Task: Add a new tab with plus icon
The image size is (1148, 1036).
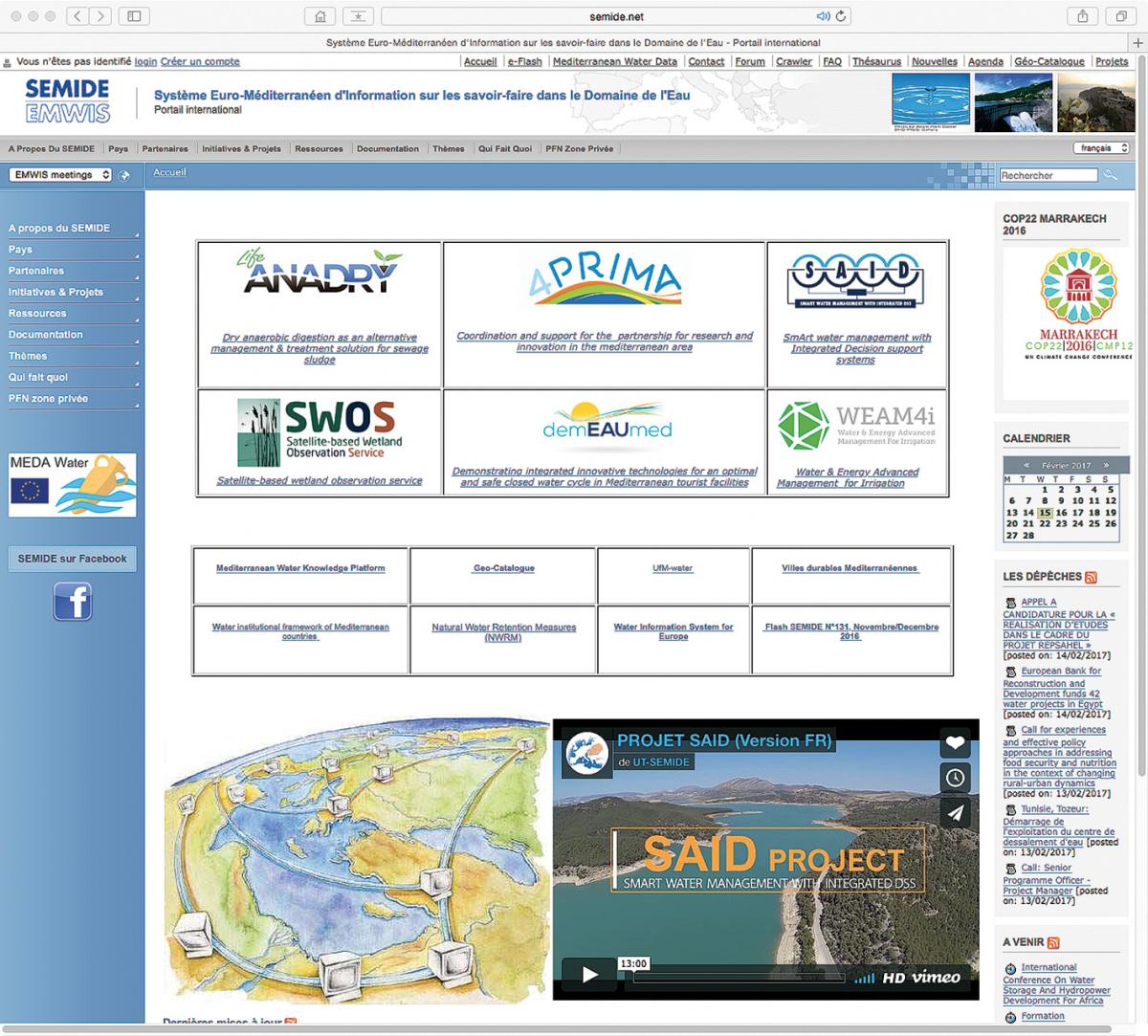Action: [x=1138, y=42]
